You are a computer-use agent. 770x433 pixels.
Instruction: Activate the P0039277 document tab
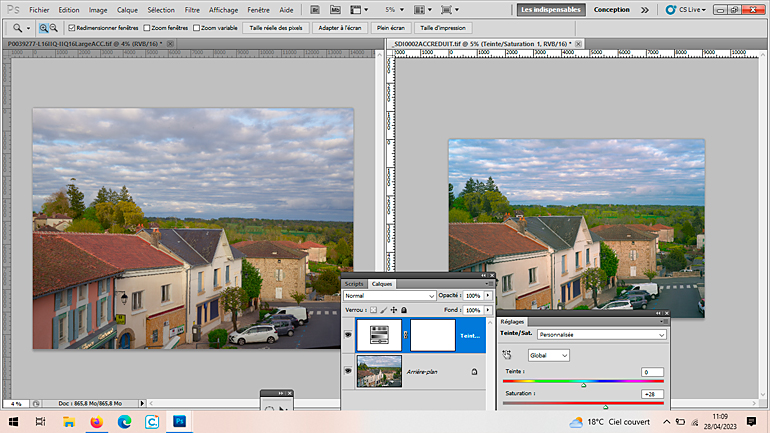point(85,44)
